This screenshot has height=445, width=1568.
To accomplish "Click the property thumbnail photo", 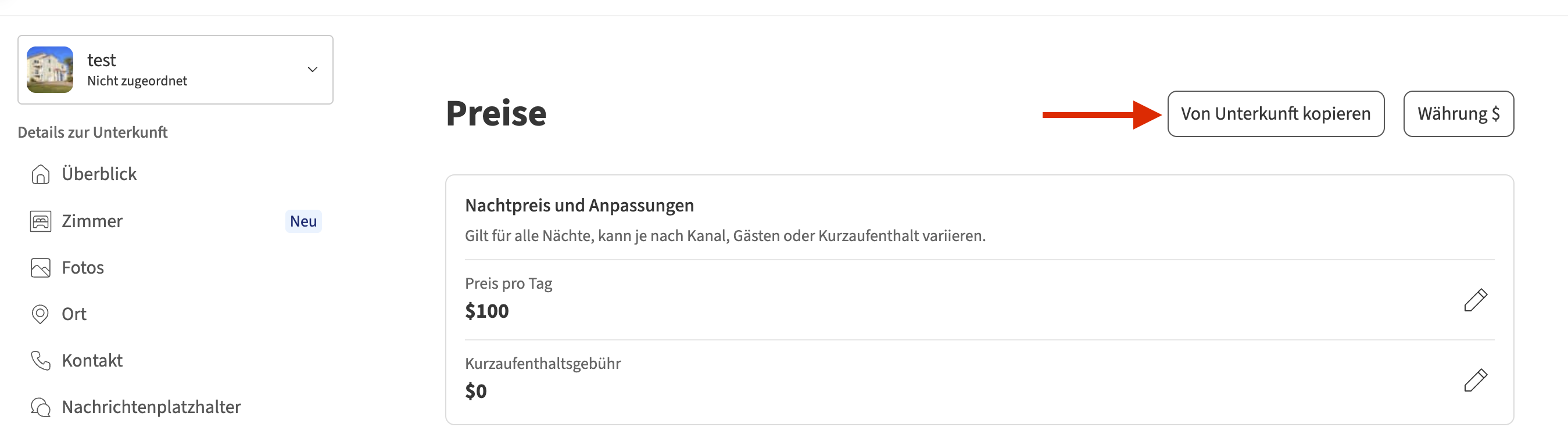I will (50, 69).
